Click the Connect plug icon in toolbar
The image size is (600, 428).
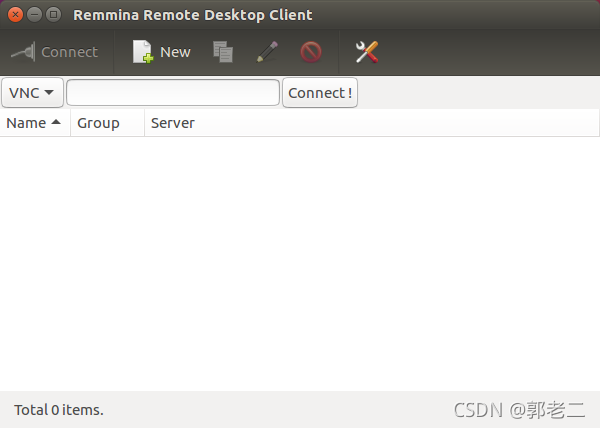(23, 52)
